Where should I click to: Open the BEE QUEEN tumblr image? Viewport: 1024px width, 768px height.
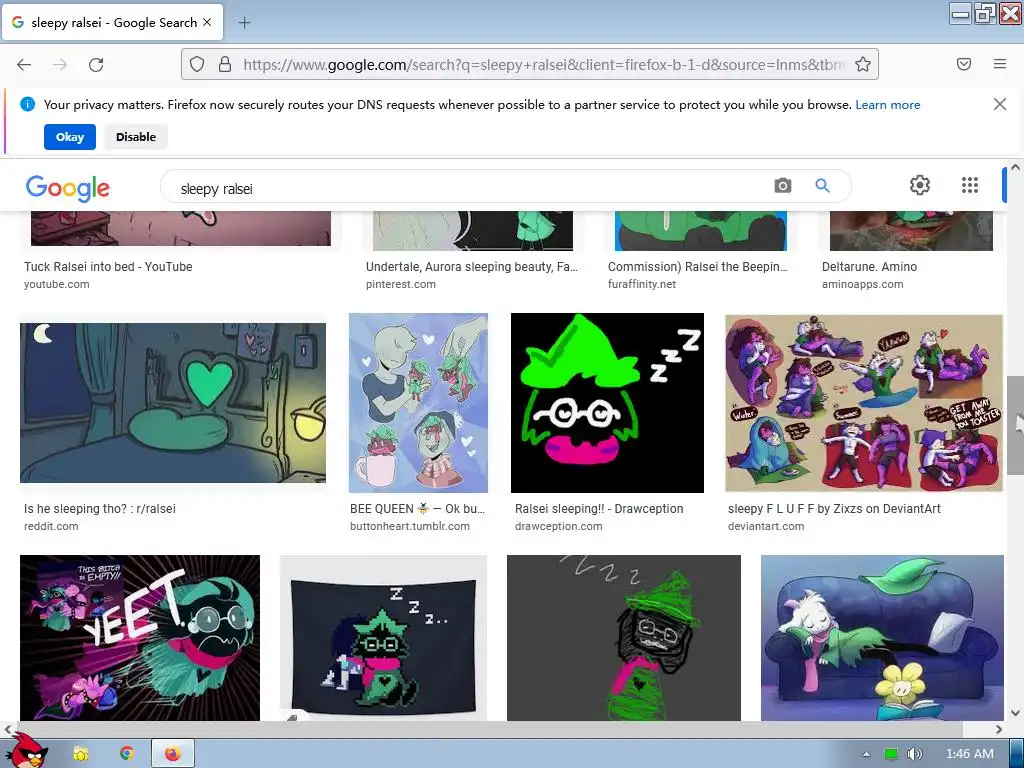coord(418,403)
